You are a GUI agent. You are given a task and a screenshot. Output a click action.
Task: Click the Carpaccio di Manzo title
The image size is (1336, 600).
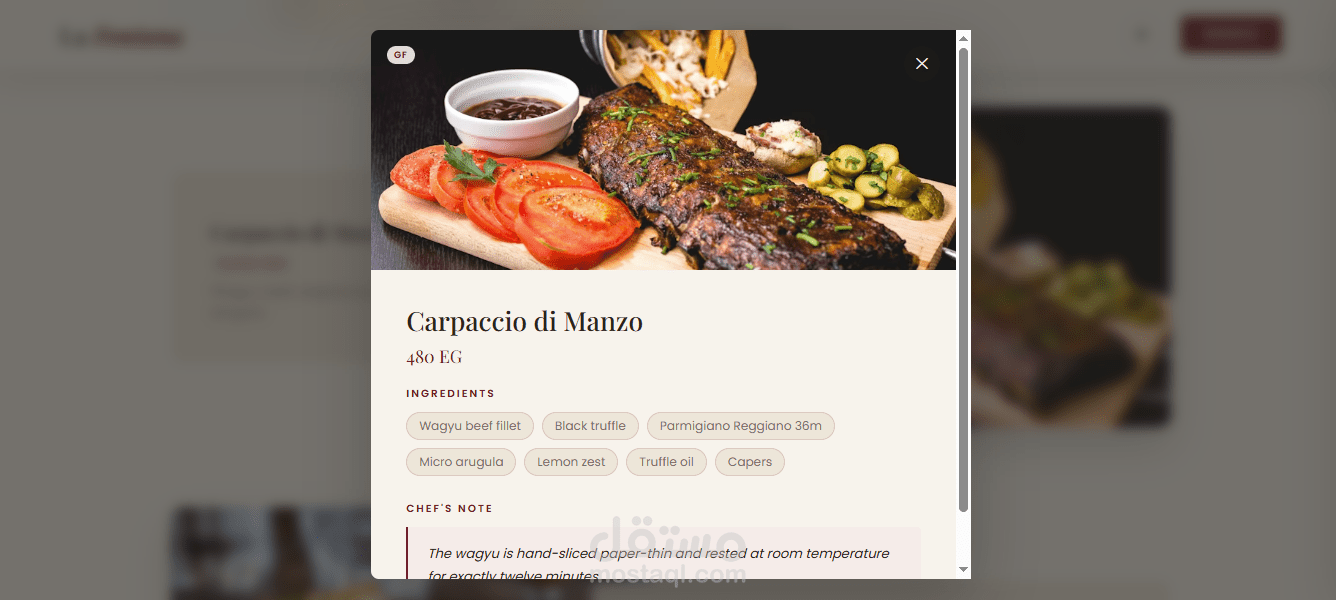click(x=524, y=322)
